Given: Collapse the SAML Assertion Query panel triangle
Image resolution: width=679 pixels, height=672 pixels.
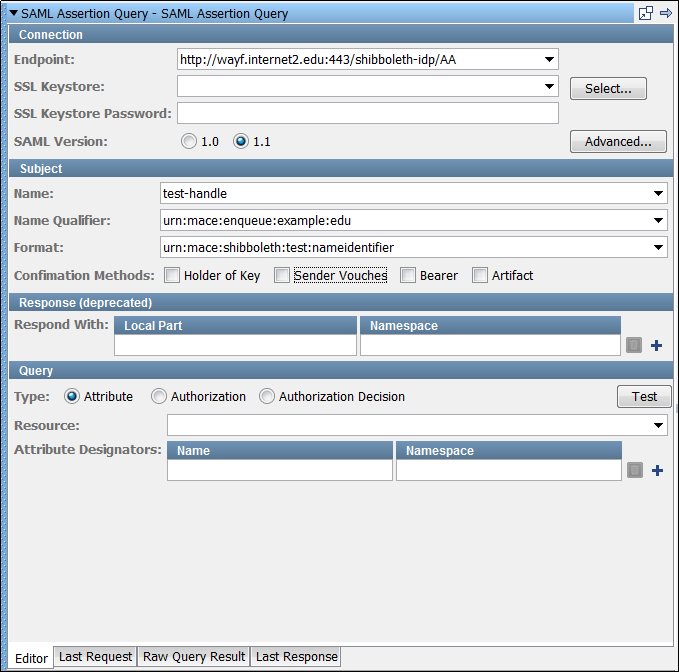Looking at the screenshot, I should click(x=13, y=13).
